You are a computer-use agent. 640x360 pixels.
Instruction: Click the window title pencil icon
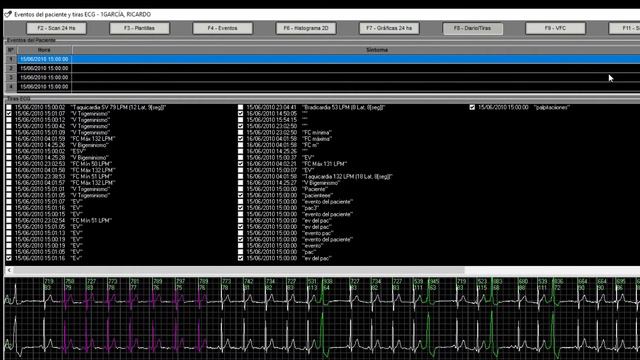8,14
